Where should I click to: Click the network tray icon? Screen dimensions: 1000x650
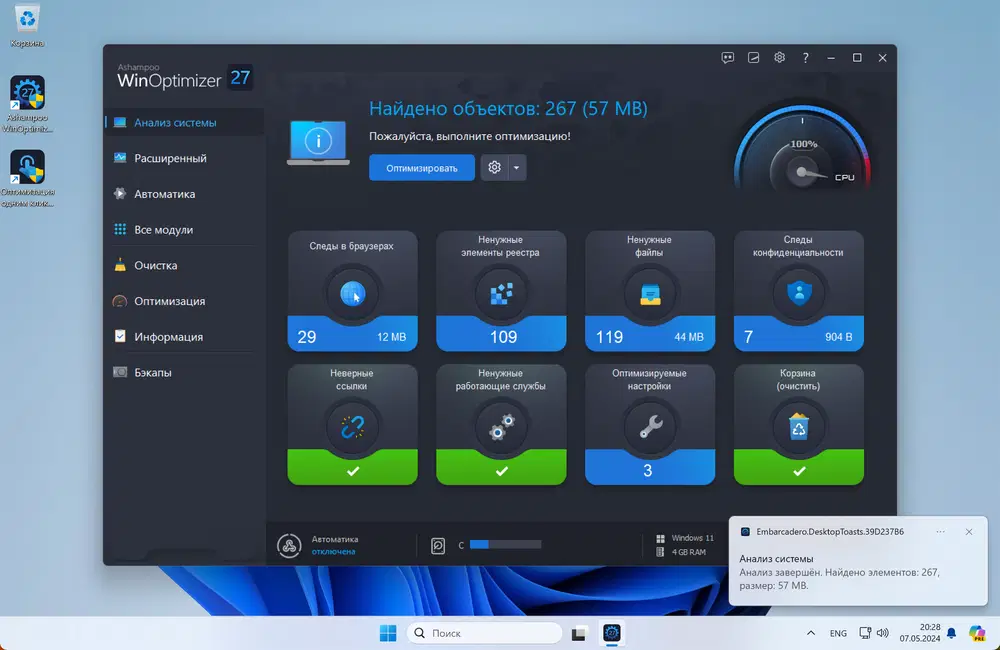[x=865, y=633]
